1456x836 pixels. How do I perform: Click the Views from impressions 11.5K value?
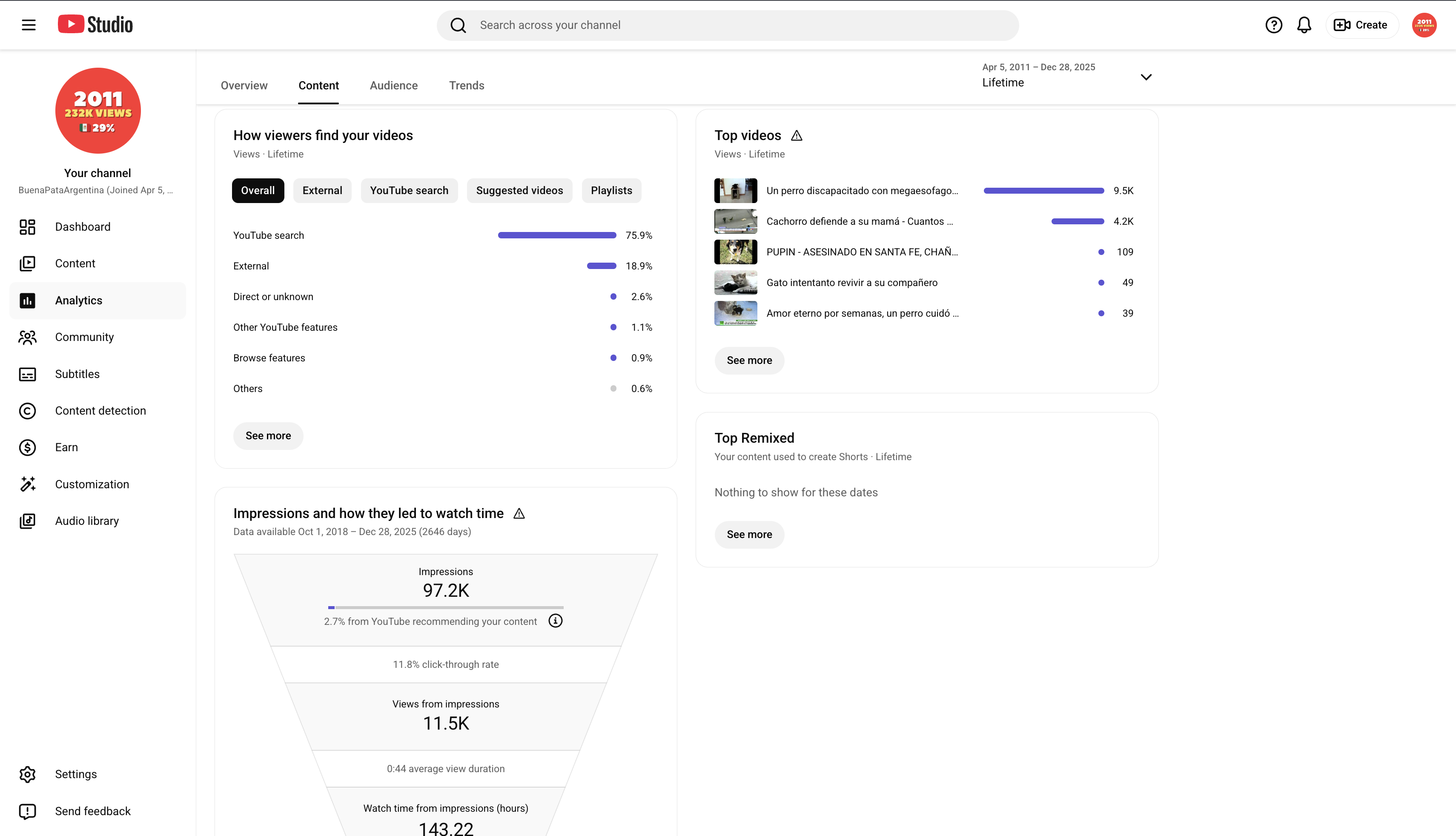(x=446, y=724)
